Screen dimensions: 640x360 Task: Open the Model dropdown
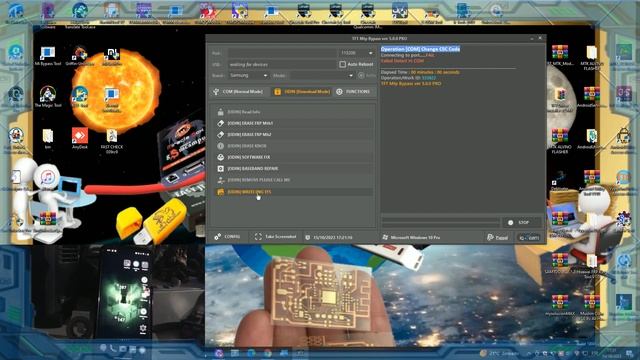tap(322, 76)
